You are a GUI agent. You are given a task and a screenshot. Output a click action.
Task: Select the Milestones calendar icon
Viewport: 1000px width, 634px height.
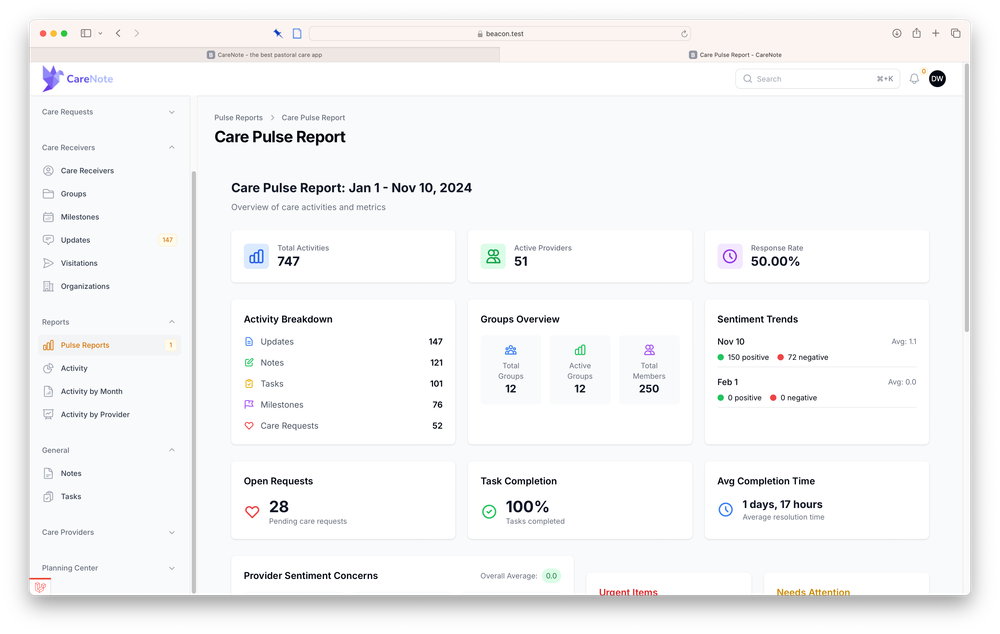[x=47, y=216]
